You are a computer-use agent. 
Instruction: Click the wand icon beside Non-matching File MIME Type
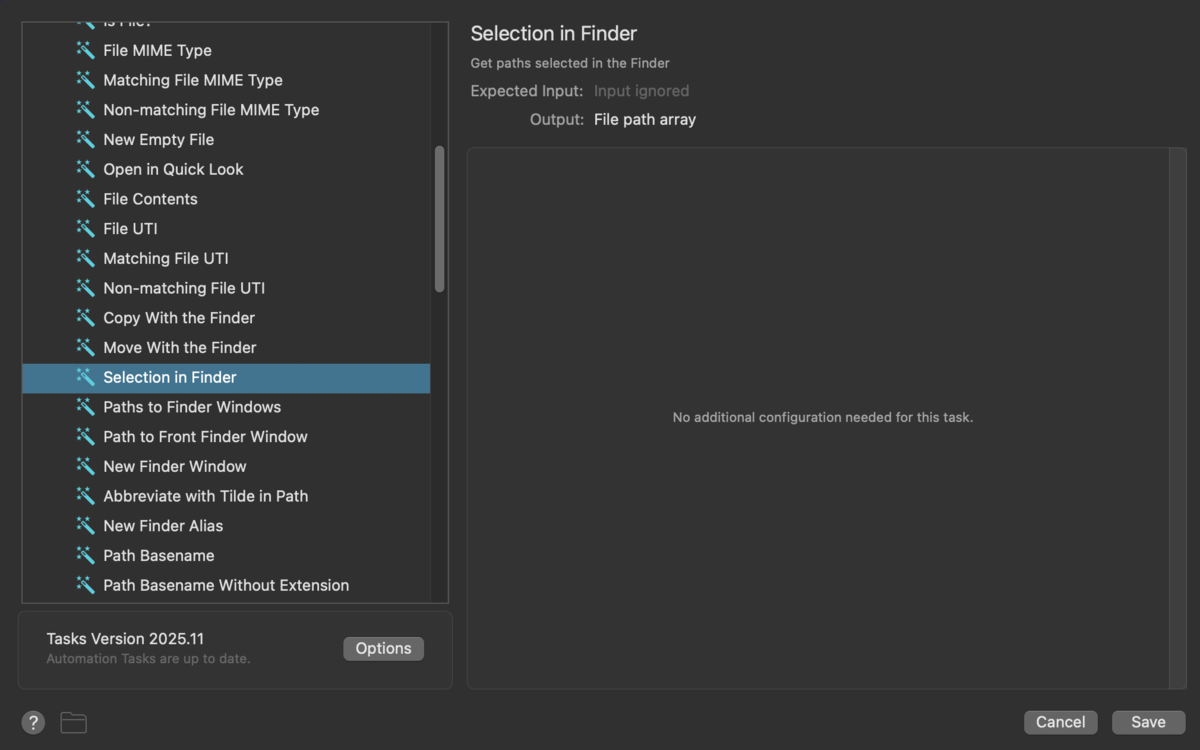(86, 110)
